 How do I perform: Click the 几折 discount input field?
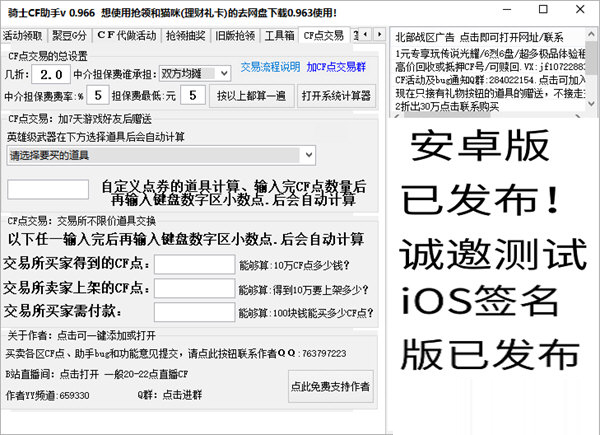[51, 74]
